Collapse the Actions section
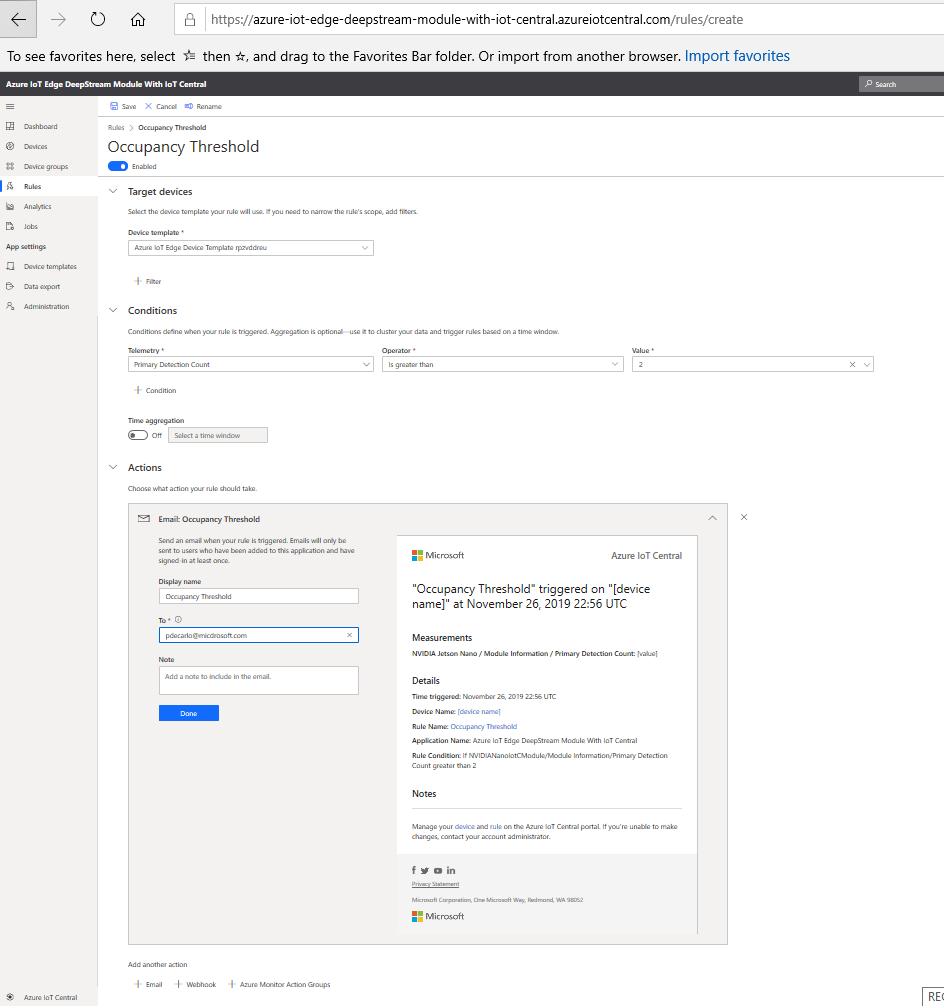The width and height of the screenshot is (944, 1006). pos(113,468)
